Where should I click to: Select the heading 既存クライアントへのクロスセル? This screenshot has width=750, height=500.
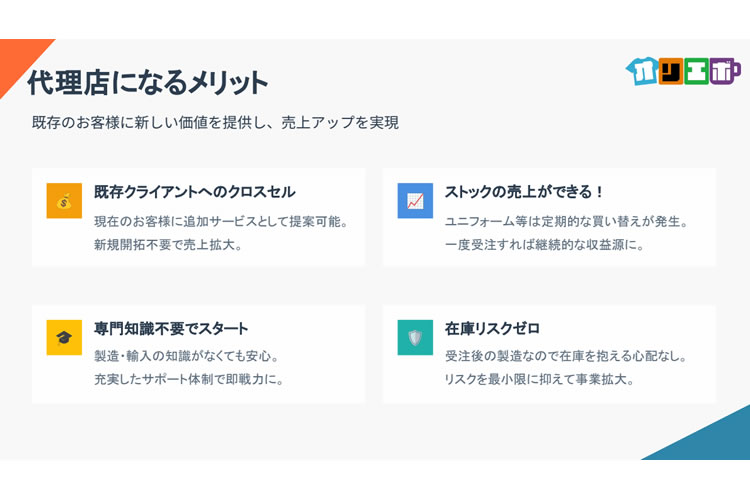pyautogui.click(x=195, y=192)
